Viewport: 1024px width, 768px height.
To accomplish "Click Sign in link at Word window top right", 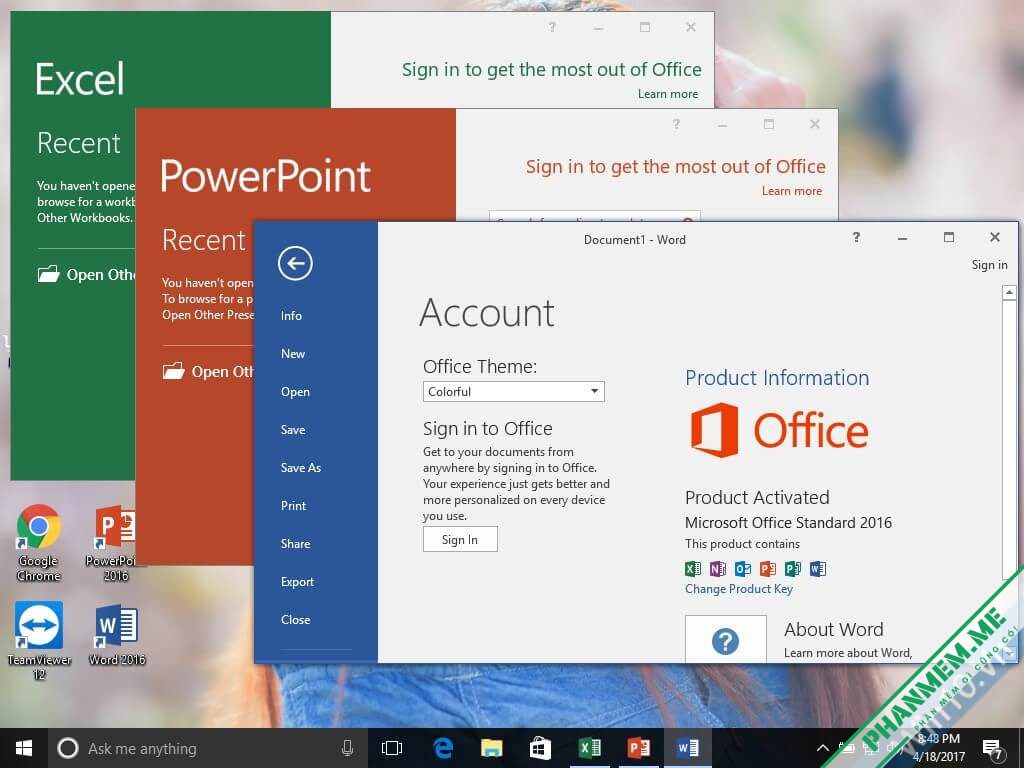I will [x=989, y=264].
